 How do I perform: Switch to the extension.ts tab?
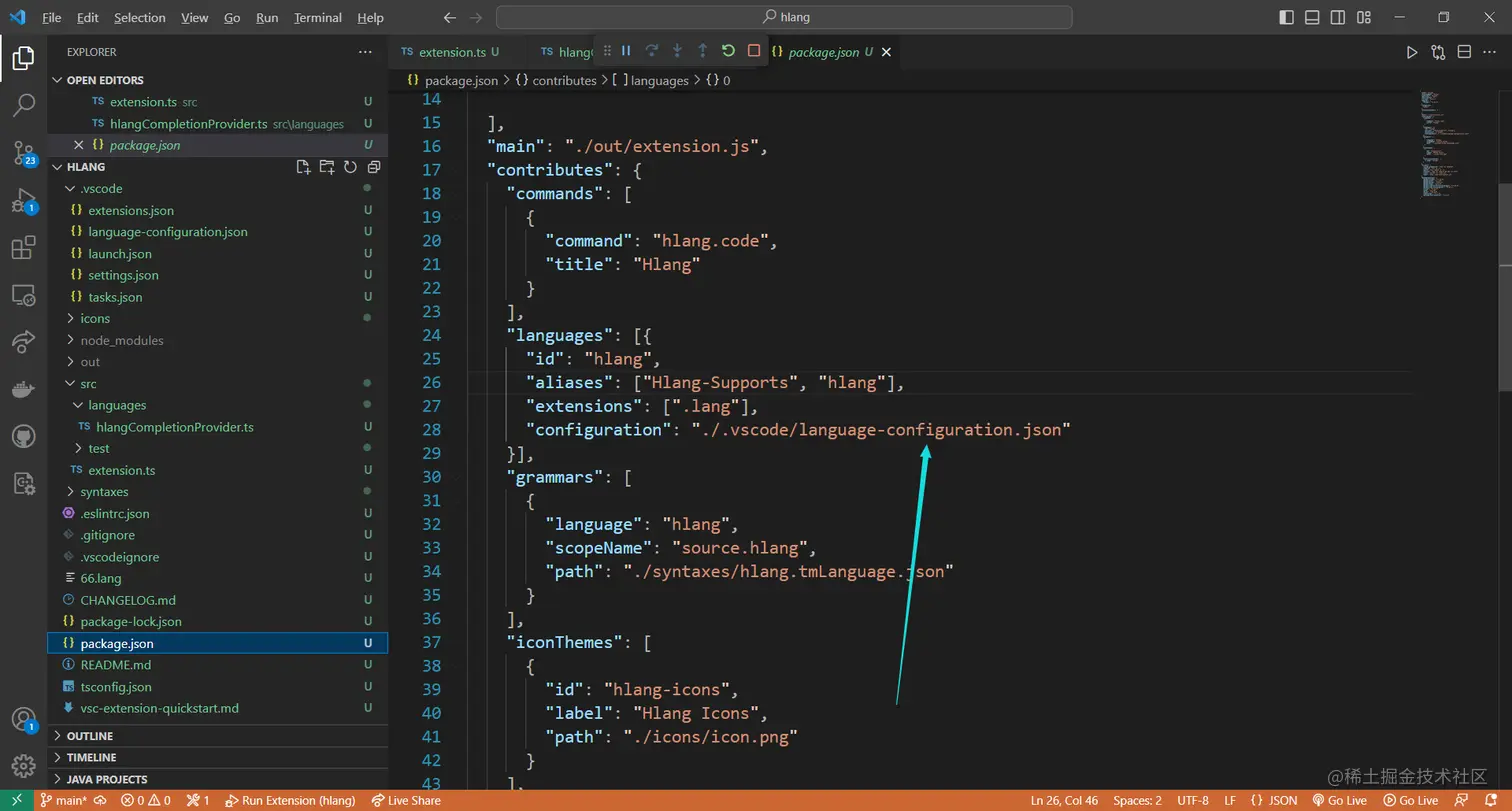pos(452,52)
